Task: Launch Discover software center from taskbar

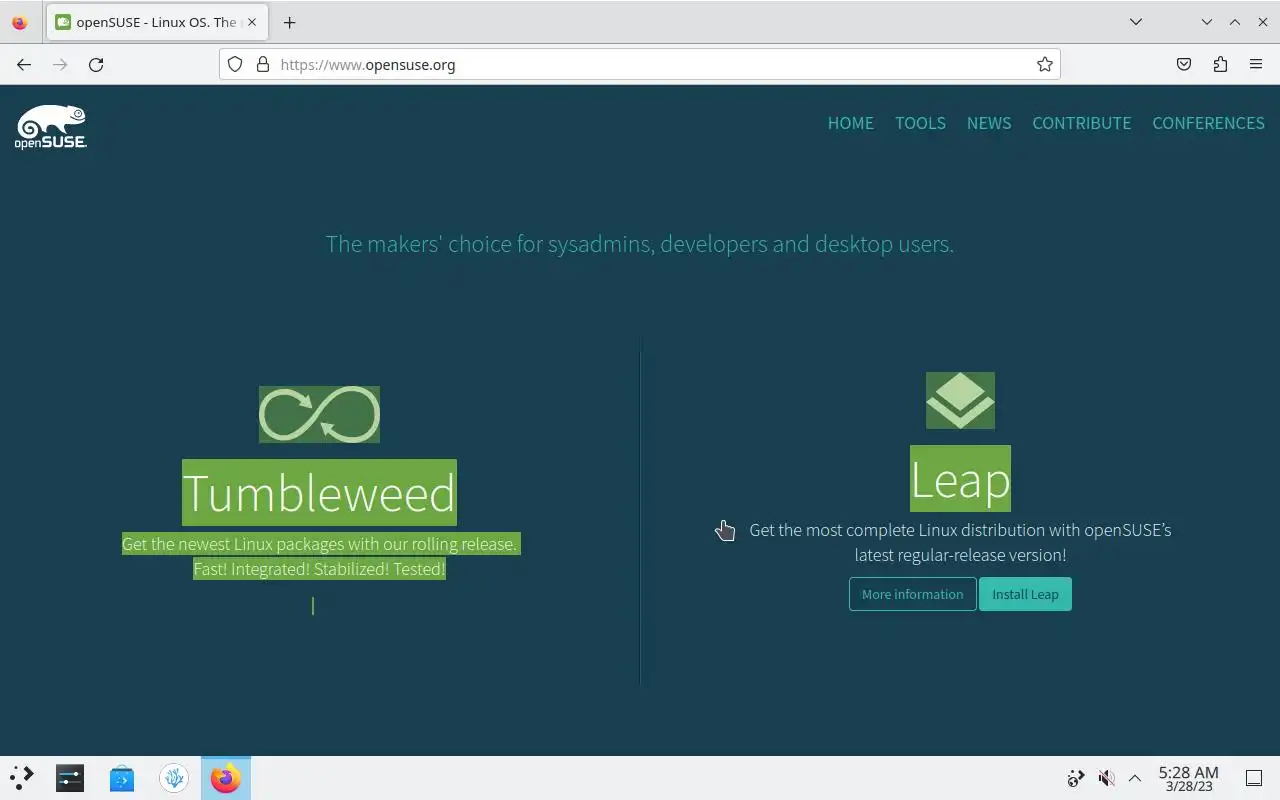Action: point(122,778)
